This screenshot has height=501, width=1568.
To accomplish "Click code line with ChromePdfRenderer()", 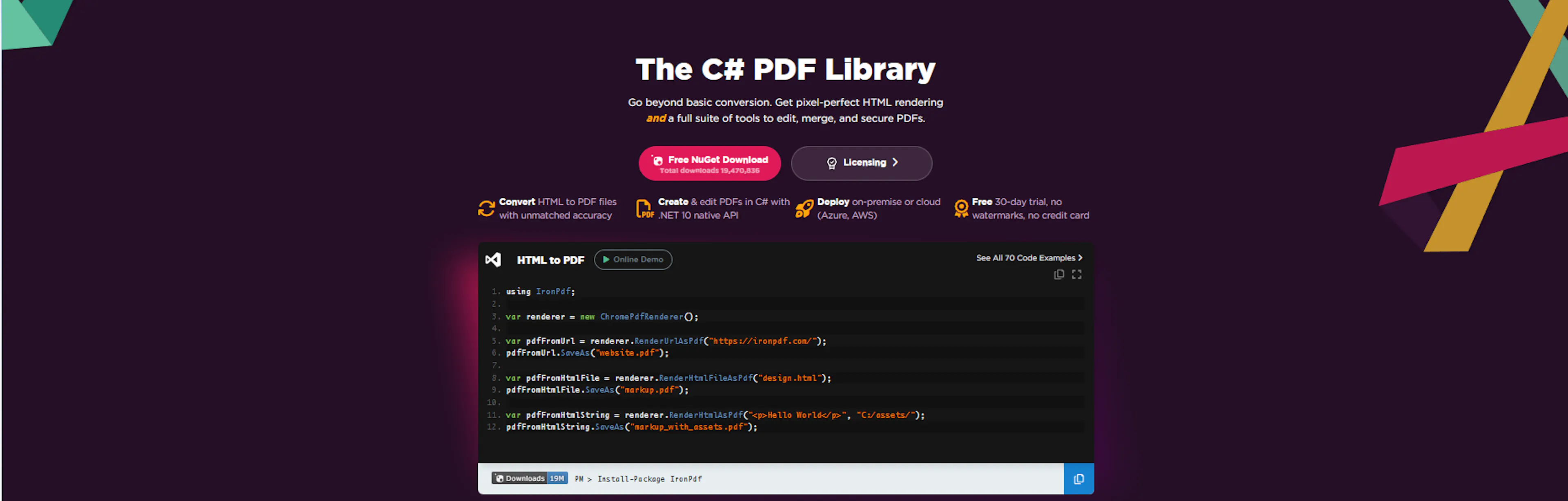I will tap(602, 317).
